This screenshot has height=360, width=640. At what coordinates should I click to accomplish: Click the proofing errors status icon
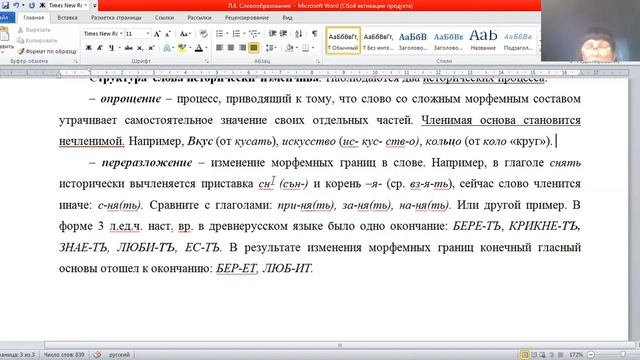click(x=97, y=355)
